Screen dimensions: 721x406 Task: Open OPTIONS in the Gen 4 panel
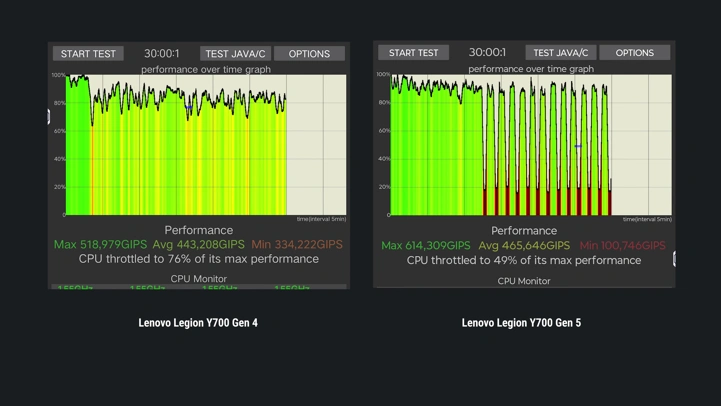[309, 53]
